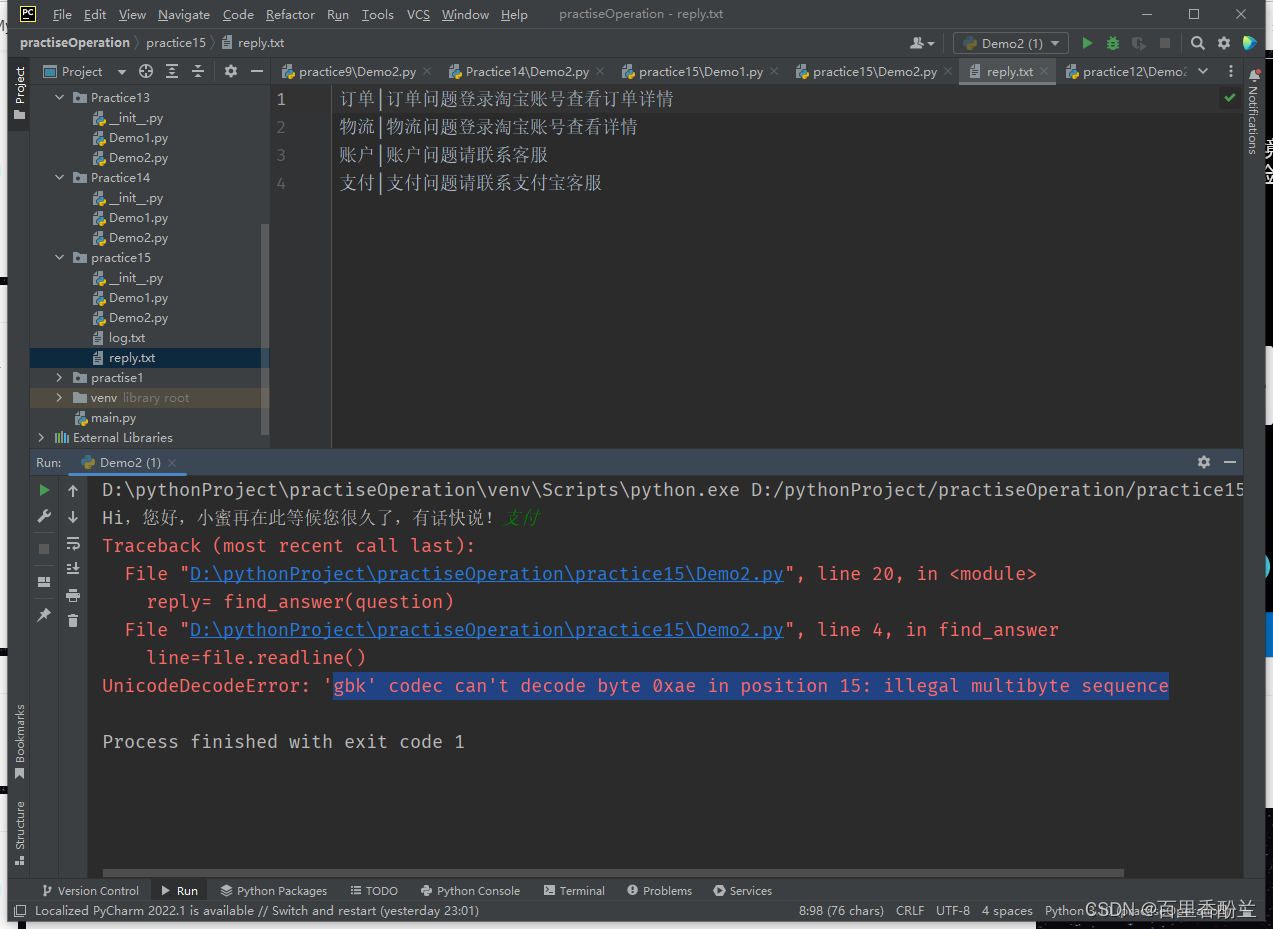Open Demo2 run configuration dropdown
Viewport: 1273px width, 929px height.
tap(1011, 43)
